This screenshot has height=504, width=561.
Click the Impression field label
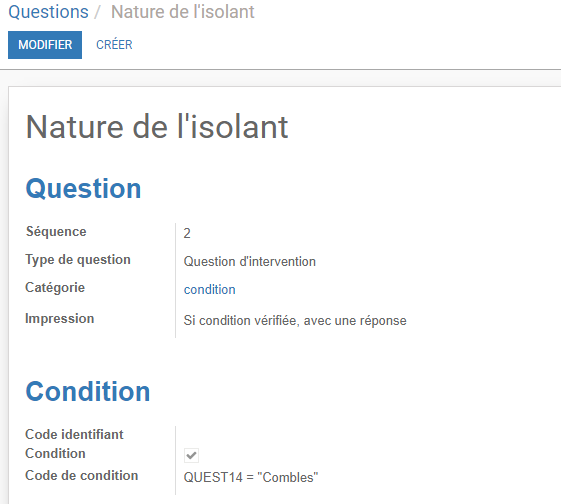(59, 318)
